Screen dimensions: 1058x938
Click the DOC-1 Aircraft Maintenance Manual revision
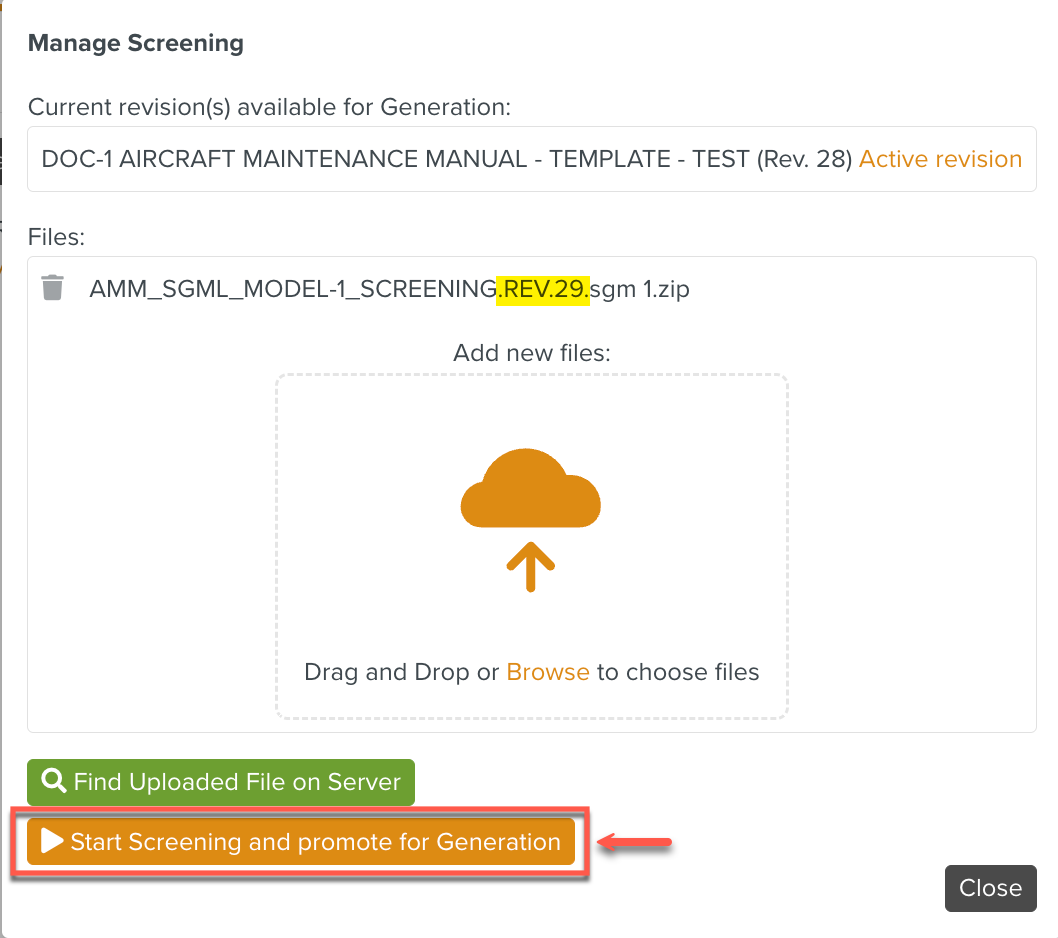pos(446,159)
